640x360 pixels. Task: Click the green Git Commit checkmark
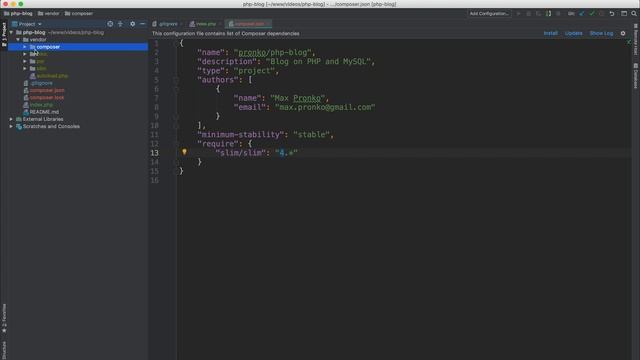click(592, 13)
